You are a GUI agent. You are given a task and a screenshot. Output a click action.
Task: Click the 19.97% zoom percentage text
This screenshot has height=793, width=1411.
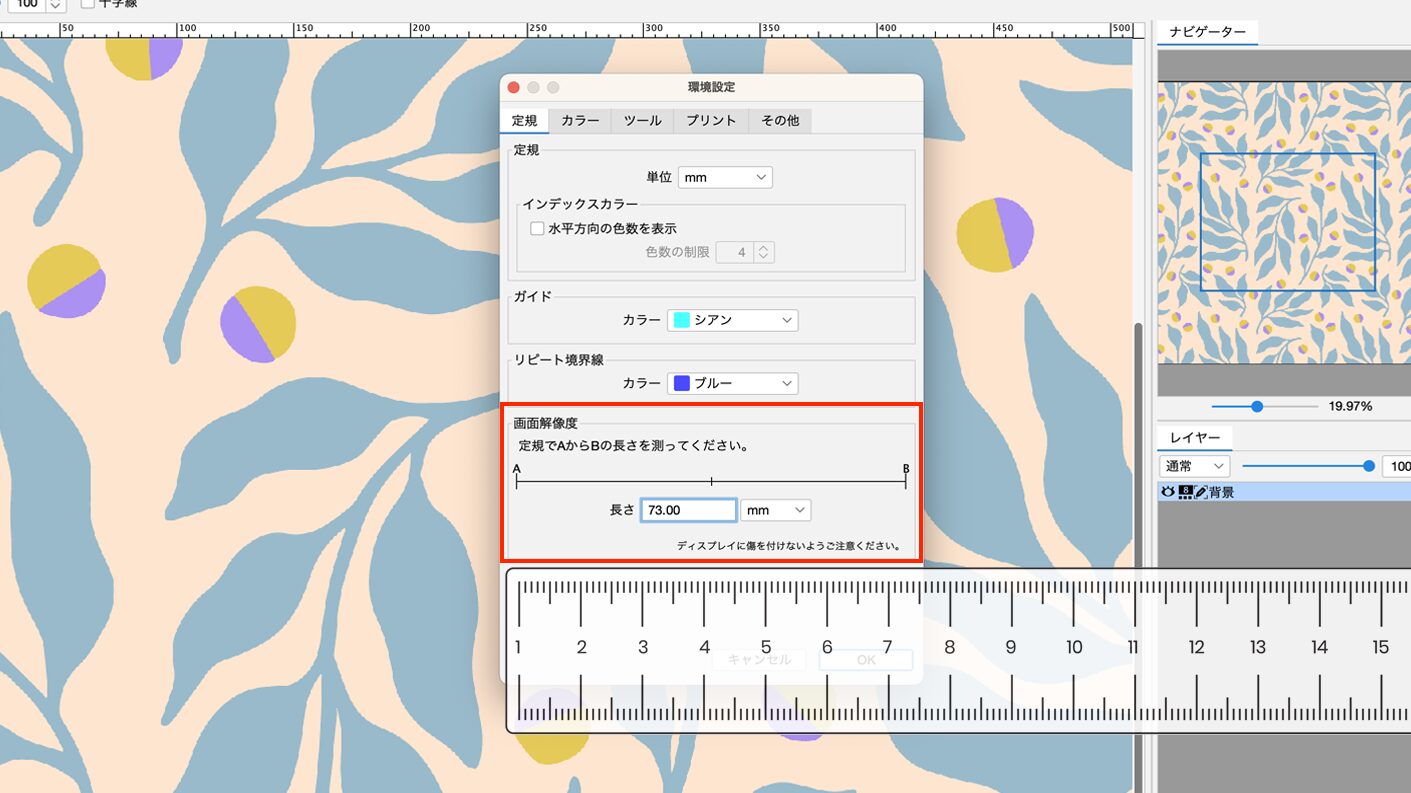(1350, 406)
